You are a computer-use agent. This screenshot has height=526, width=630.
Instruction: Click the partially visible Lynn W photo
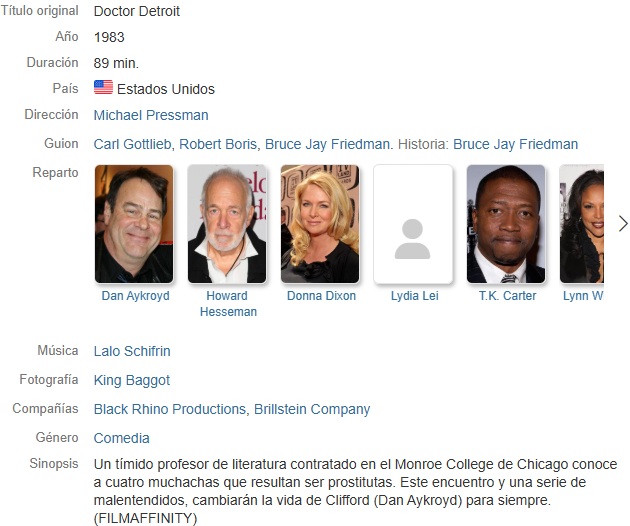click(582, 224)
